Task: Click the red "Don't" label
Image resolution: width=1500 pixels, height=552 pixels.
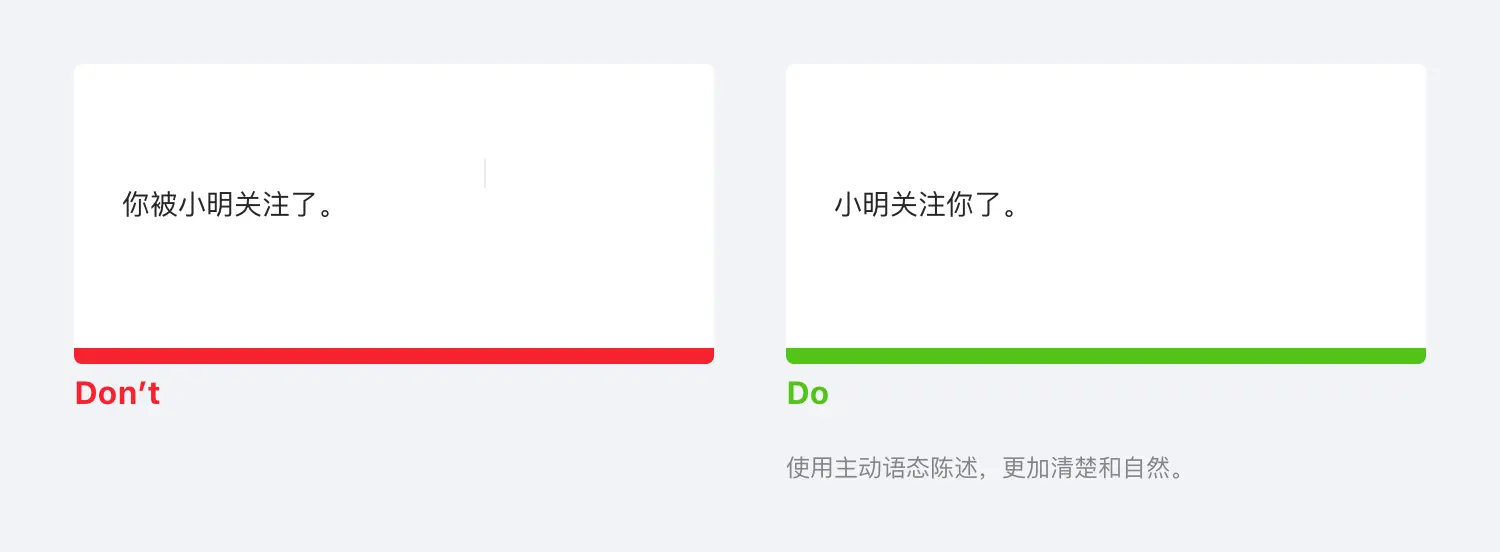Action: 117,394
